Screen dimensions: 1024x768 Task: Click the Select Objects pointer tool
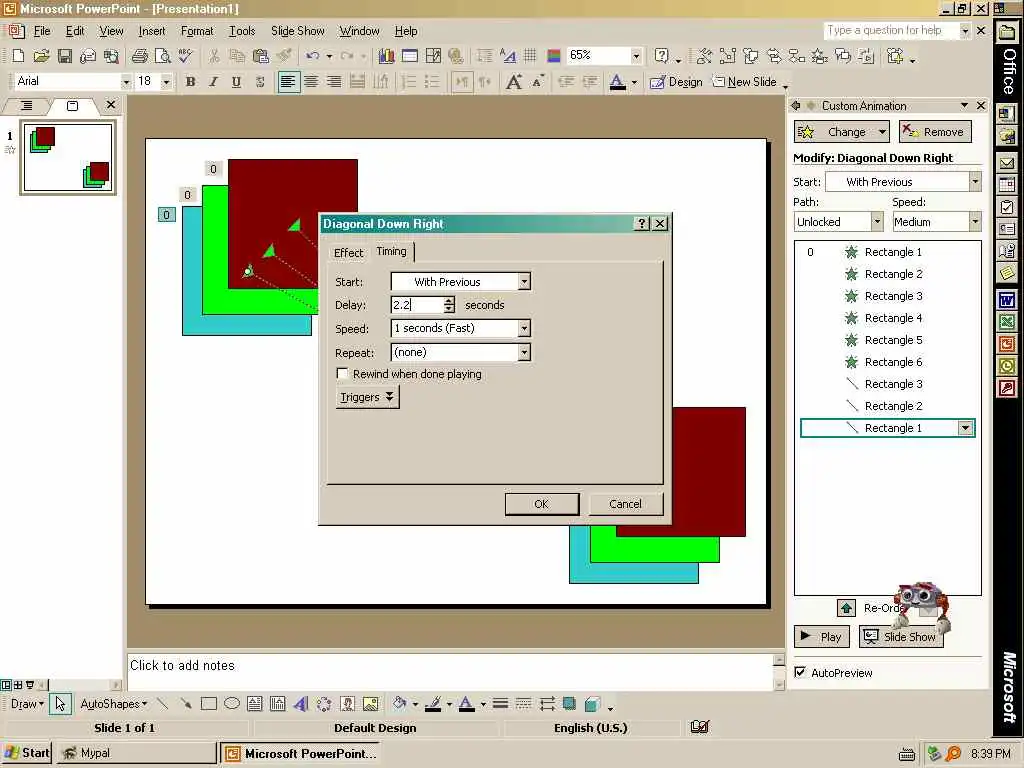coord(60,704)
